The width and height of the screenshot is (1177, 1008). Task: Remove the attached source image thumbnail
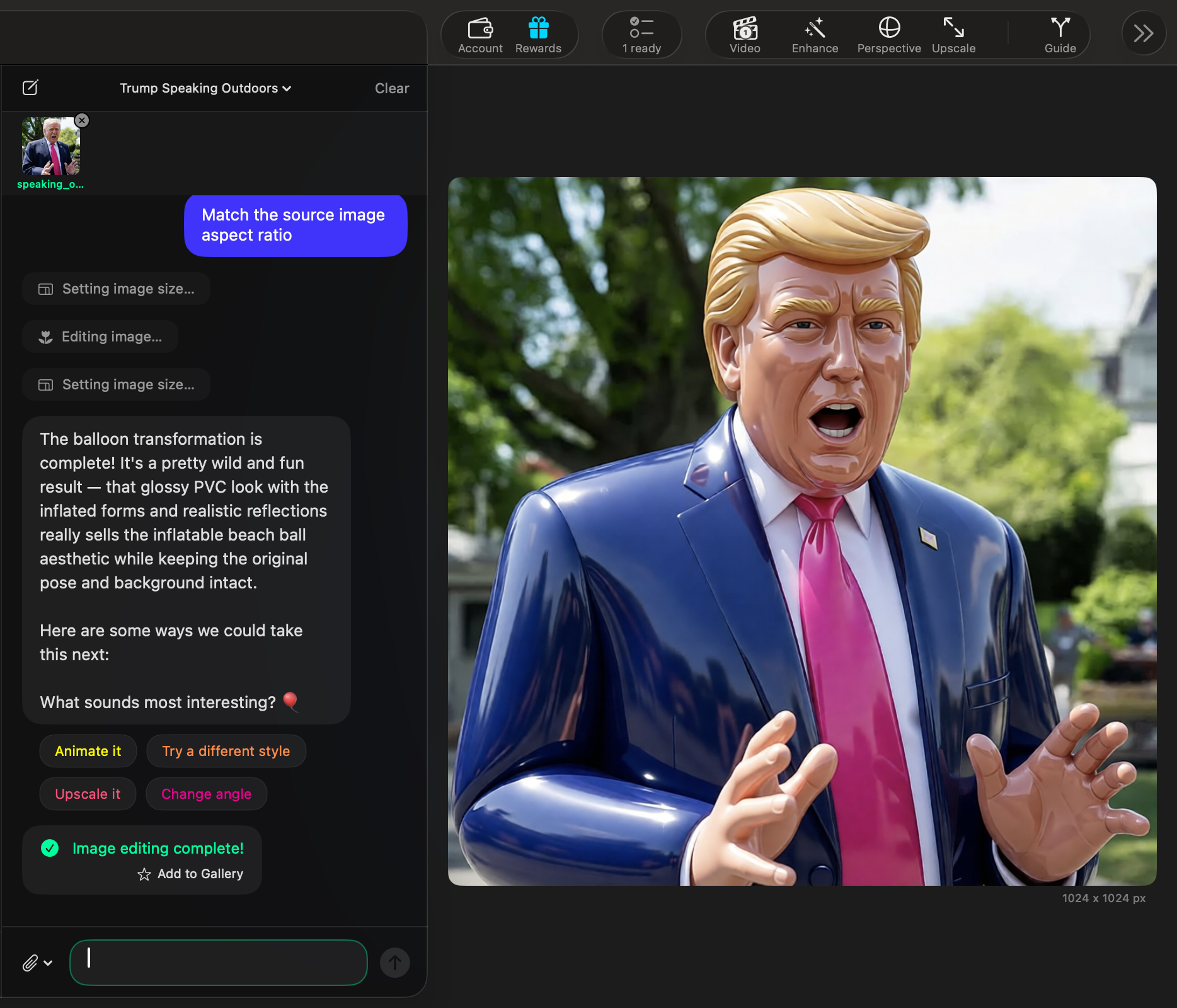click(82, 120)
